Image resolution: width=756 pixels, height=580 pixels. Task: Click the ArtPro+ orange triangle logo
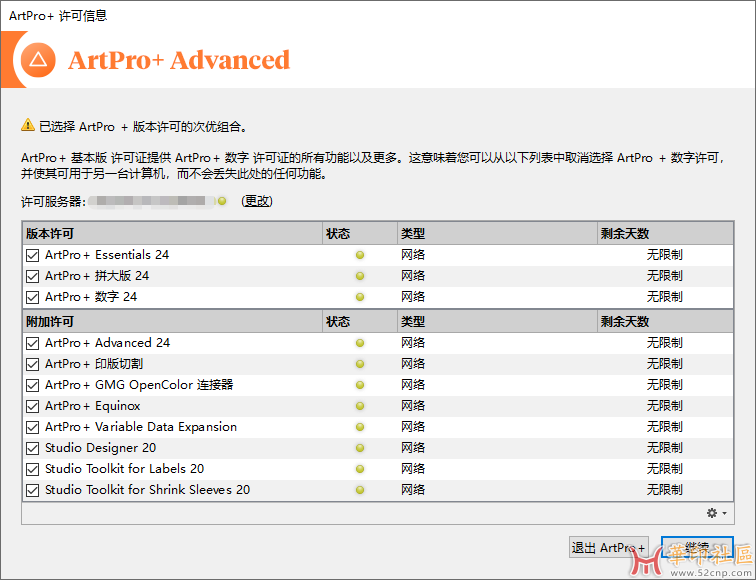point(38,60)
